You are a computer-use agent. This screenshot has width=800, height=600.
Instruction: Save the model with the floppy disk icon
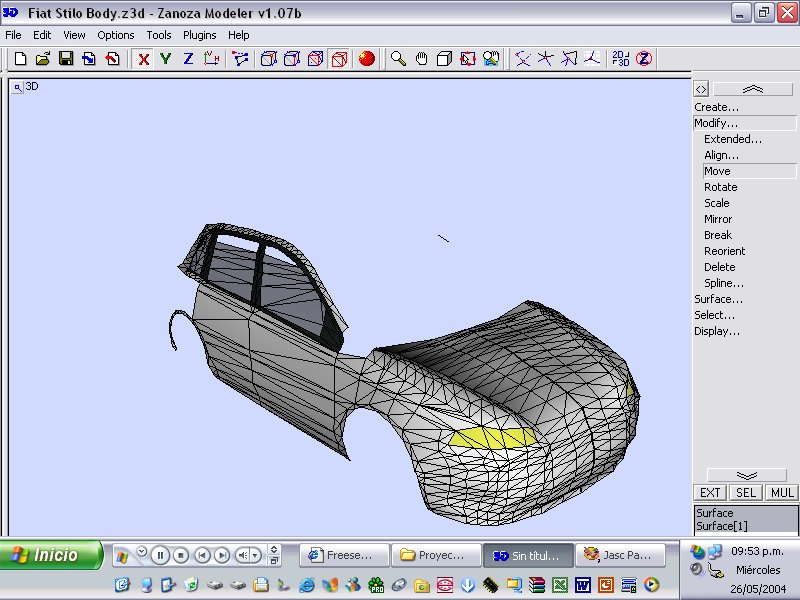pyautogui.click(x=66, y=59)
